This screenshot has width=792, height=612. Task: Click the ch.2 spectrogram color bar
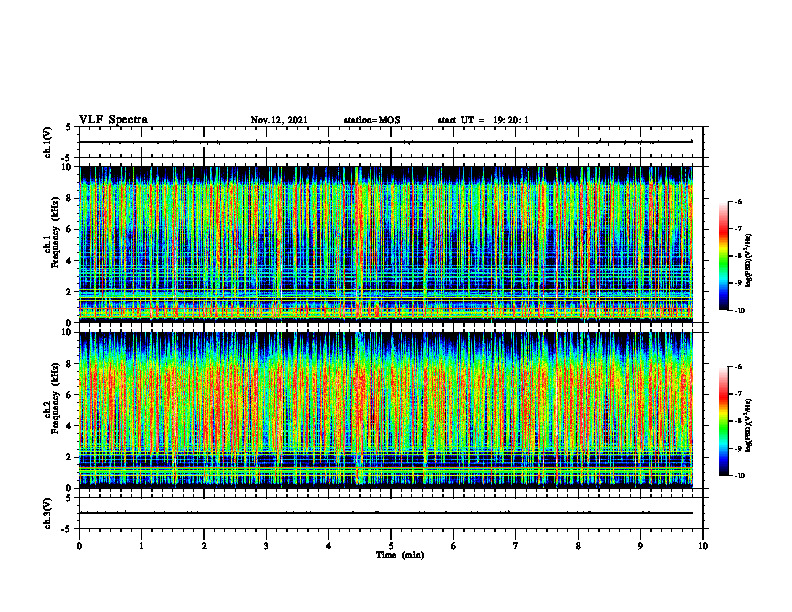coord(724,421)
